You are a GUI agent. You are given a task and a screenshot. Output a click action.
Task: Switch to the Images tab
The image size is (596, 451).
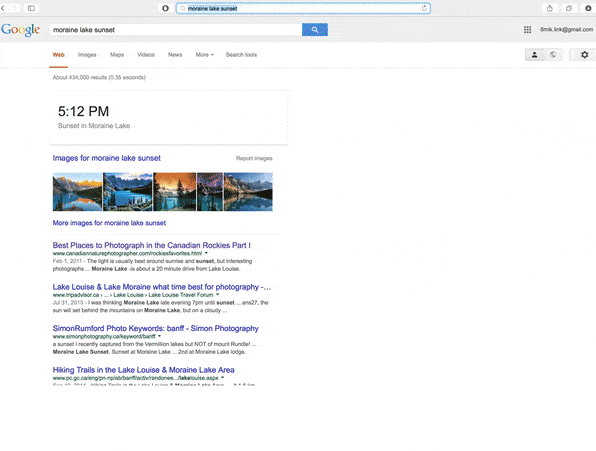click(x=87, y=55)
